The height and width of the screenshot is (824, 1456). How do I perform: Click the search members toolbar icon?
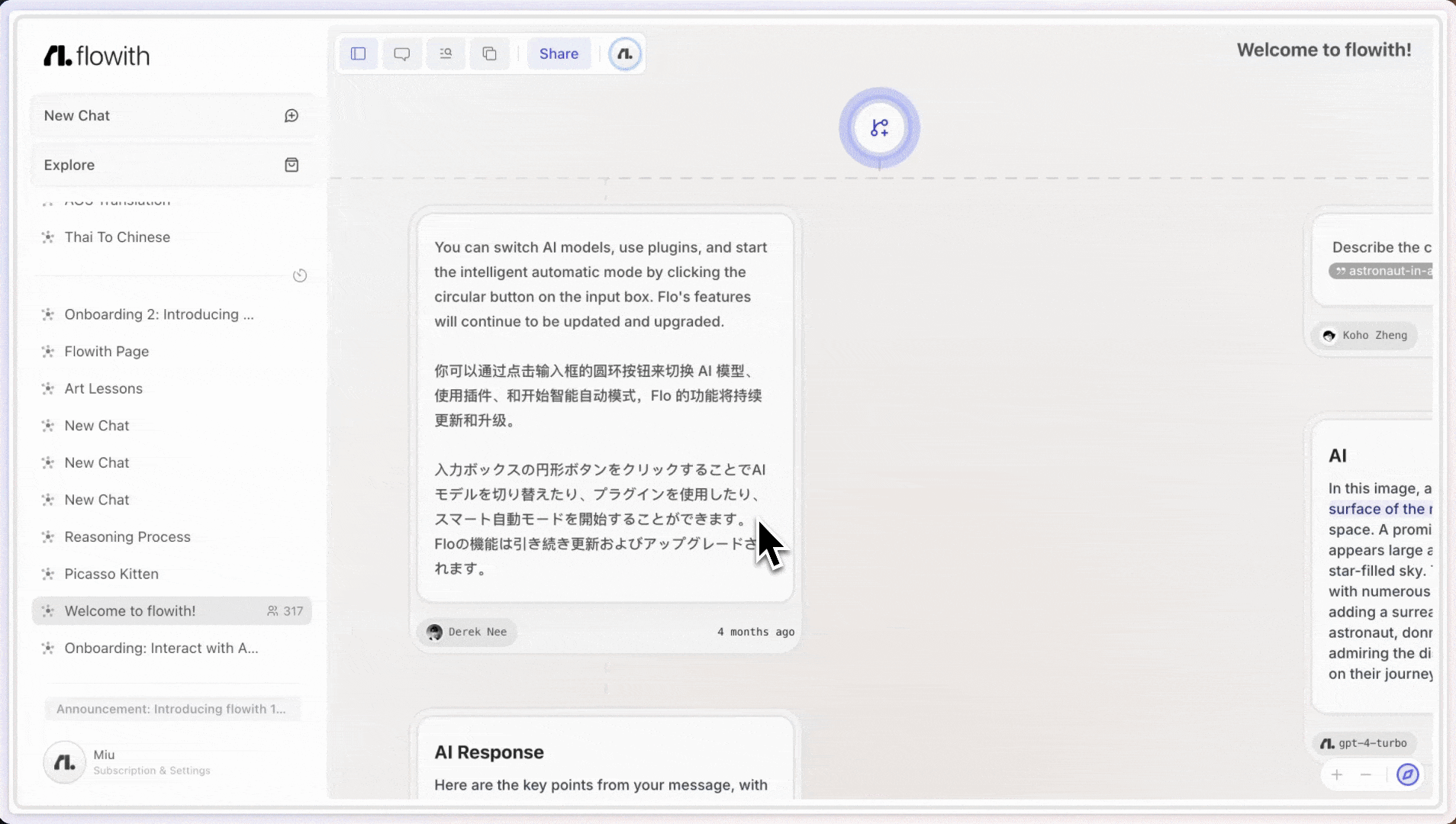point(446,53)
